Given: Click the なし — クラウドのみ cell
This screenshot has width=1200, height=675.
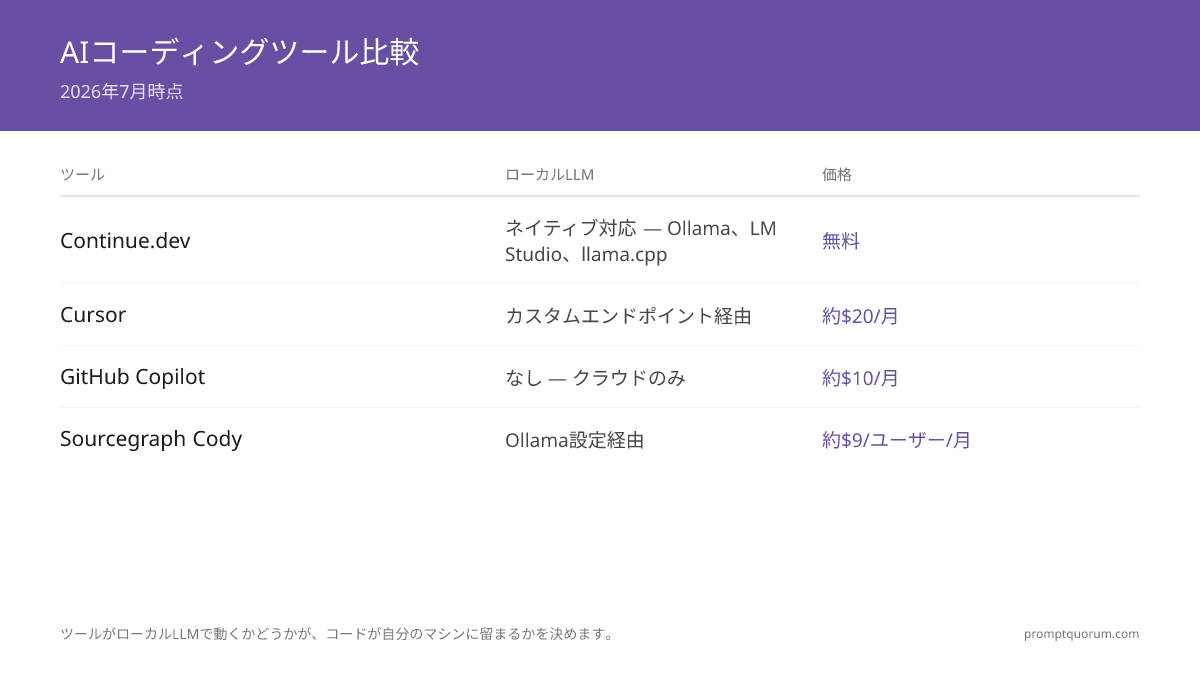Looking at the screenshot, I should pyautogui.click(x=595, y=378).
